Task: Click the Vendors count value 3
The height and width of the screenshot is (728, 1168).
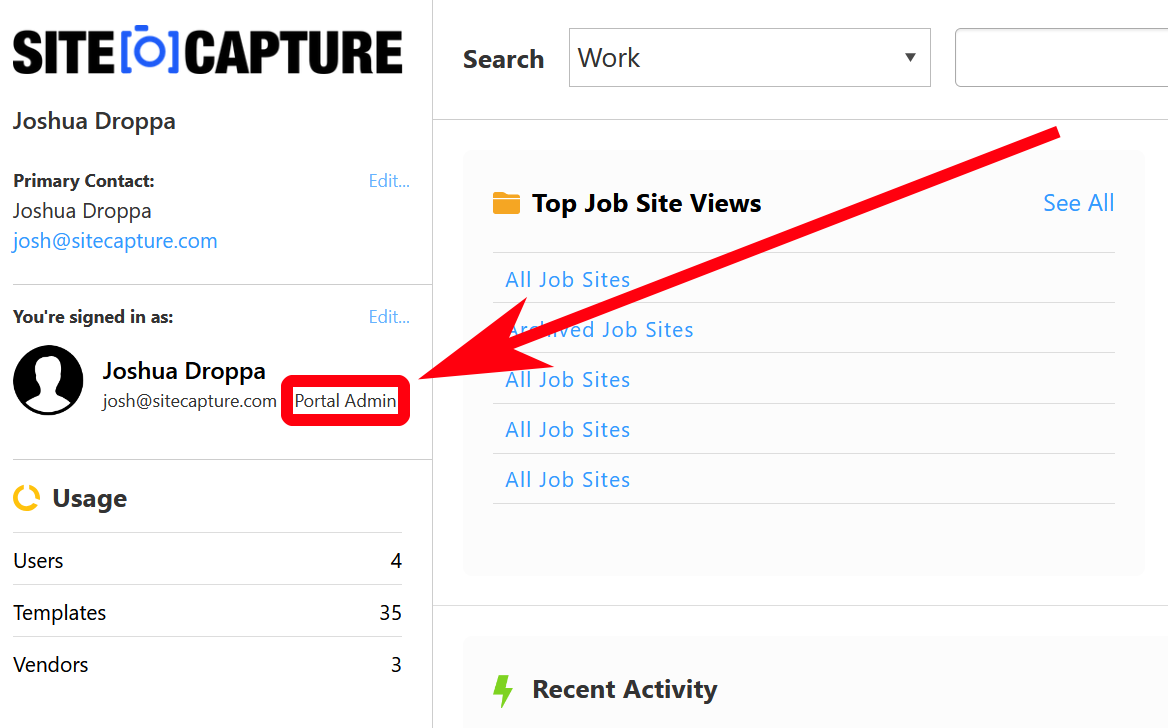Action: click(x=396, y=665)
